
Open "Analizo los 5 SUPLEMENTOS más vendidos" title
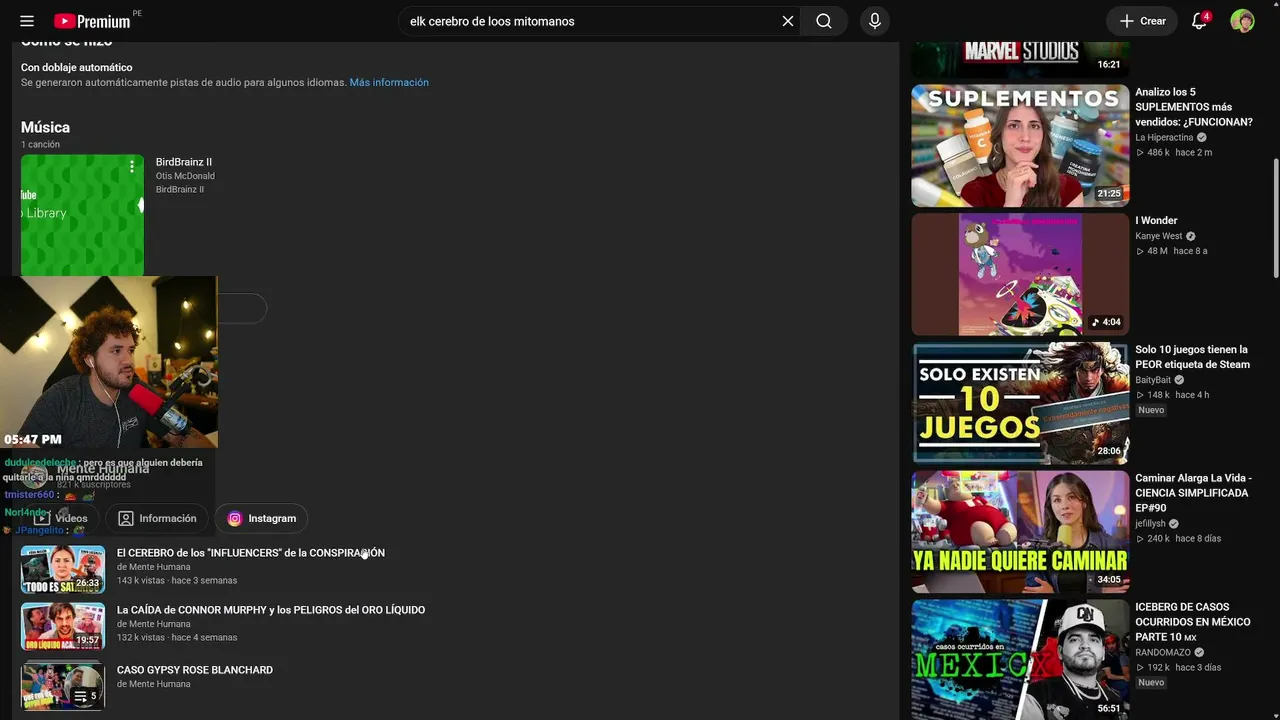[x=1194, y=107]
